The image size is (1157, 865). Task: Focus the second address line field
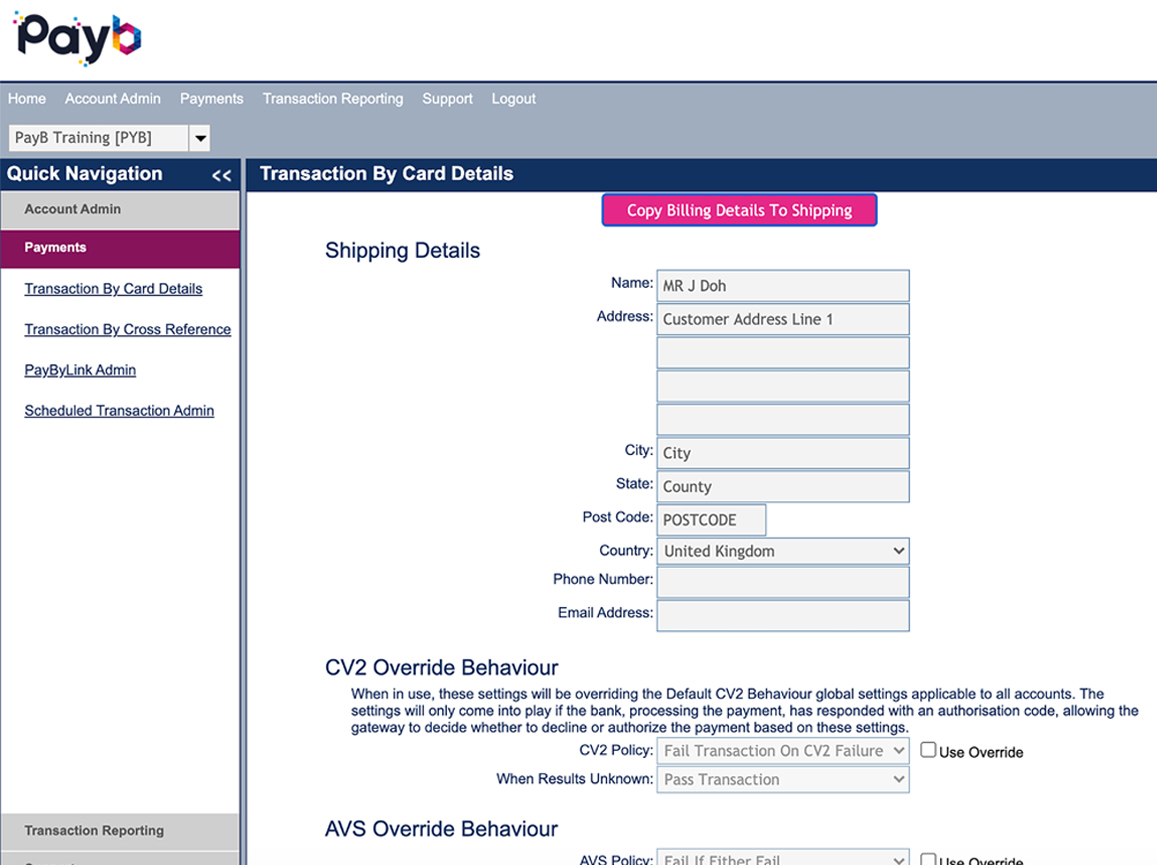click(783, 353)
